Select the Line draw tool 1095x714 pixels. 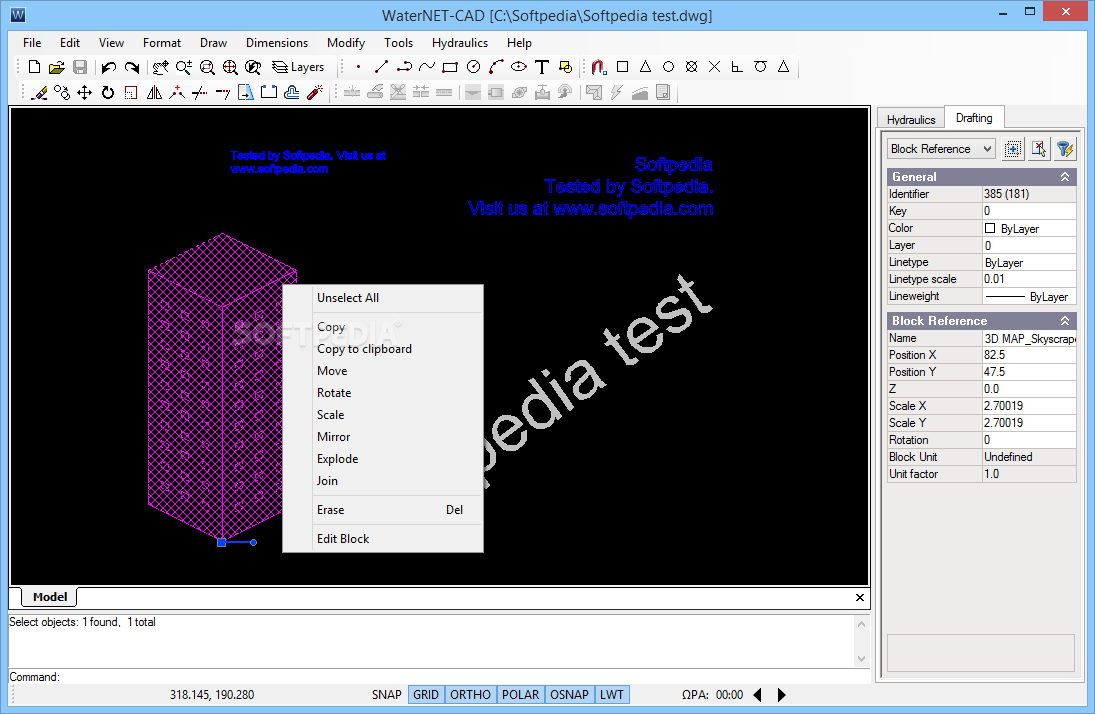[x=381, y=67]
